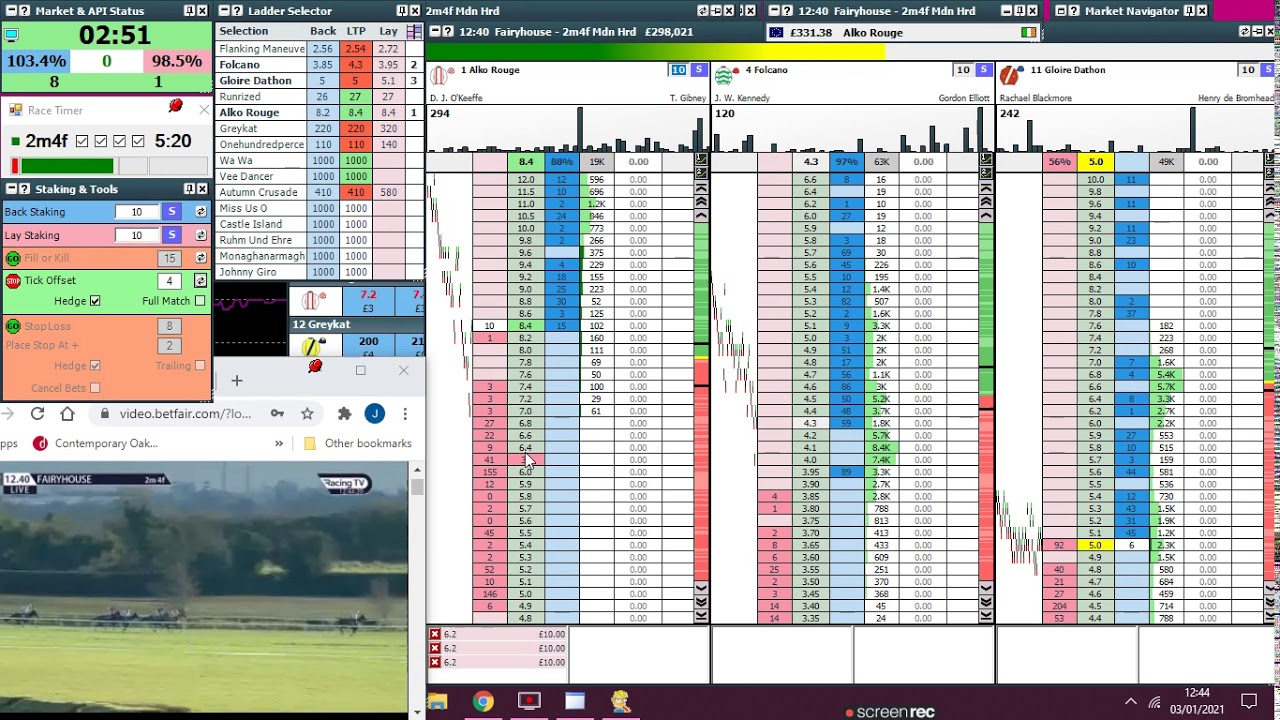
Task: Click refresh icon beside Lay Staking
Action: click(x=200, y=235)
